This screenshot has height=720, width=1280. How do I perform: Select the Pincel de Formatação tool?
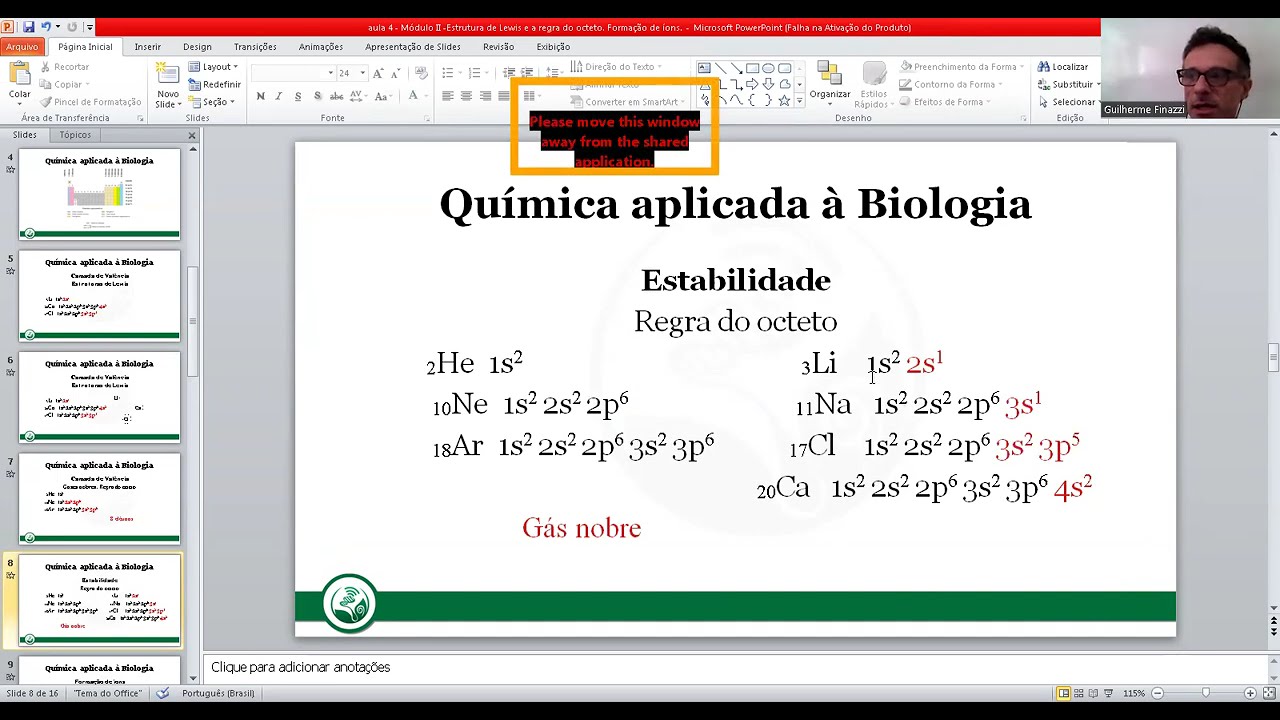[x=90, y=102]
